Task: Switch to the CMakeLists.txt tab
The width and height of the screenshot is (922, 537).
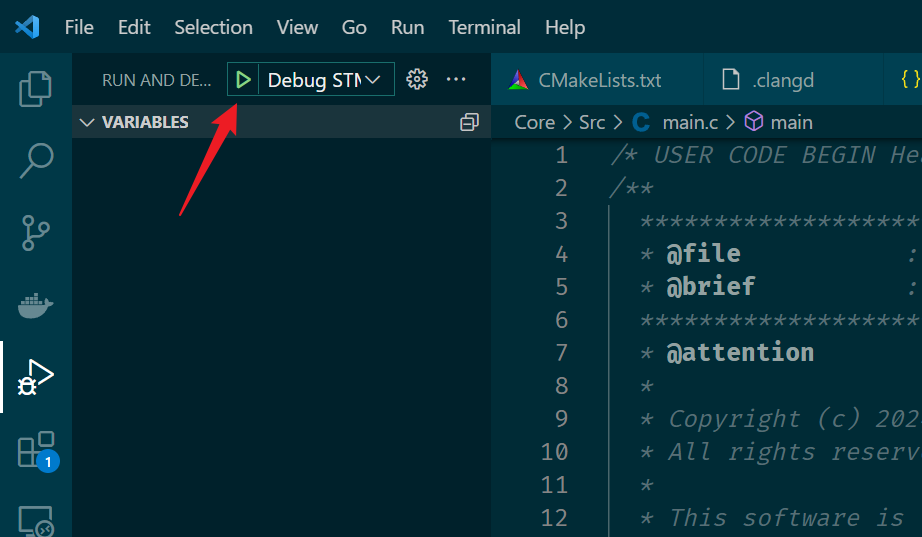Action: 598,80
